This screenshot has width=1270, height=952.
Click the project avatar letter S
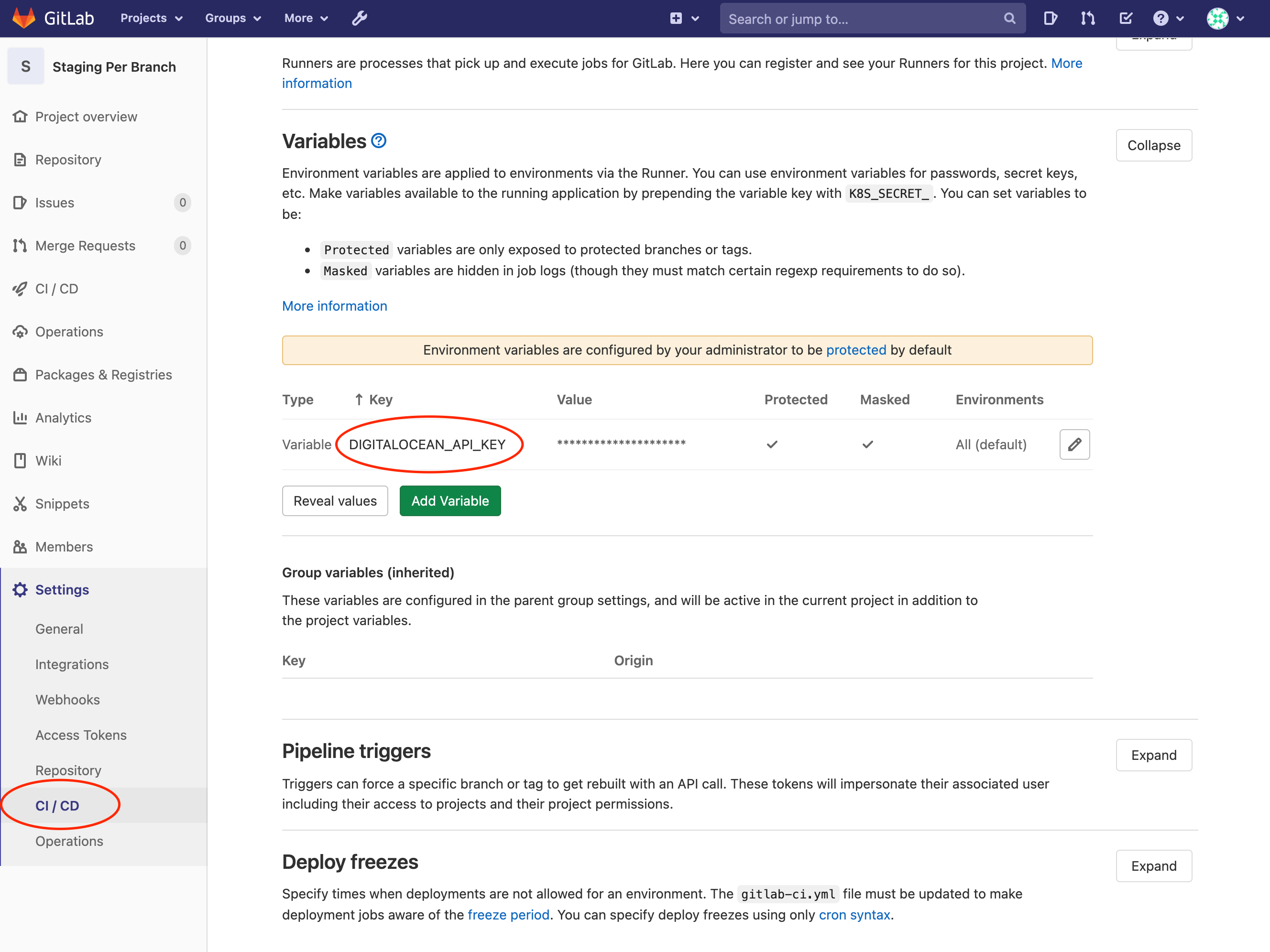pyautogui.click(x=26, y=66)
